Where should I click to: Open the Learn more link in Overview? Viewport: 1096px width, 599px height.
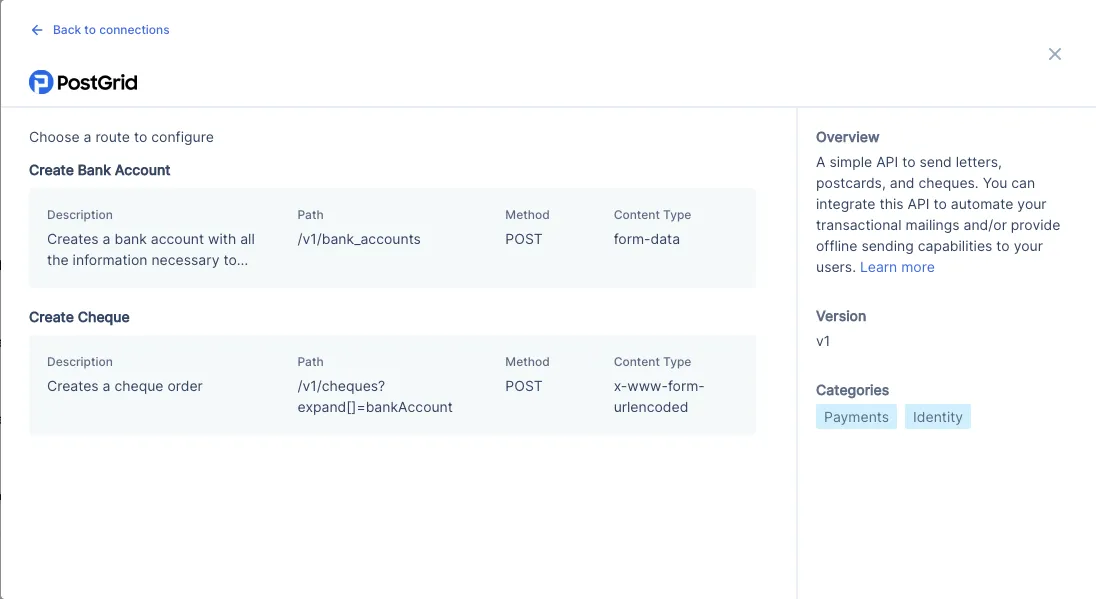tap(897, 267)
